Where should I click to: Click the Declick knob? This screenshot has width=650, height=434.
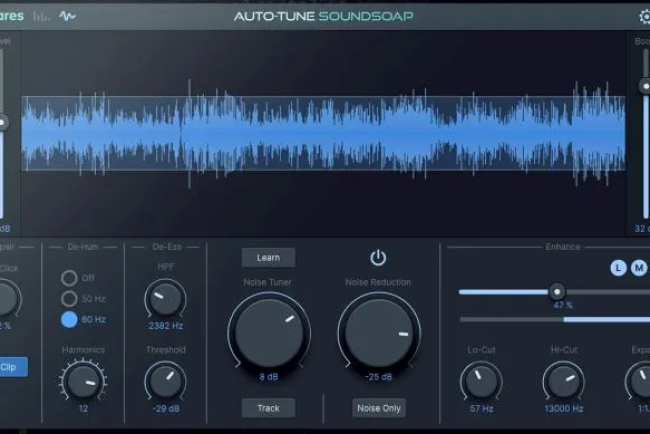(x=6, y=299)
